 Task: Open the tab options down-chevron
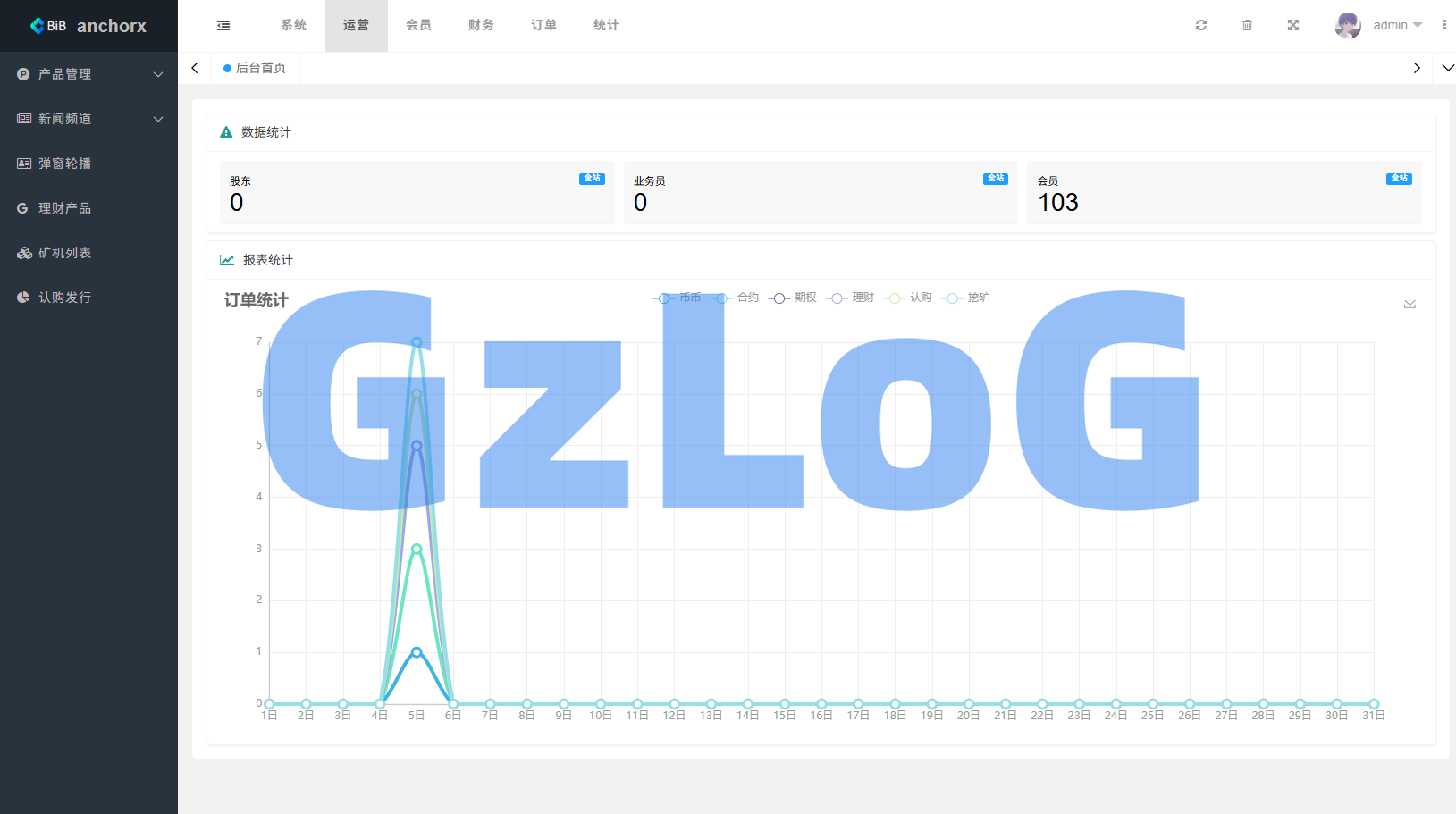pos(1448,68)
